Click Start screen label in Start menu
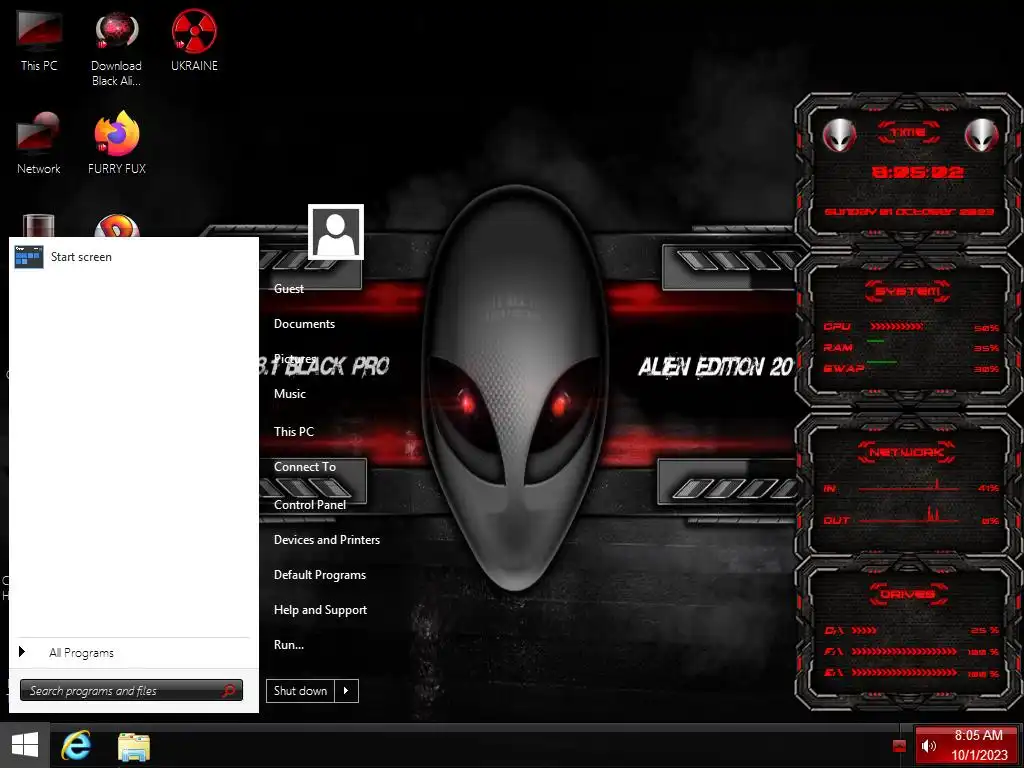The height and width of the screenshot is (768, 1024). point(81,257)
